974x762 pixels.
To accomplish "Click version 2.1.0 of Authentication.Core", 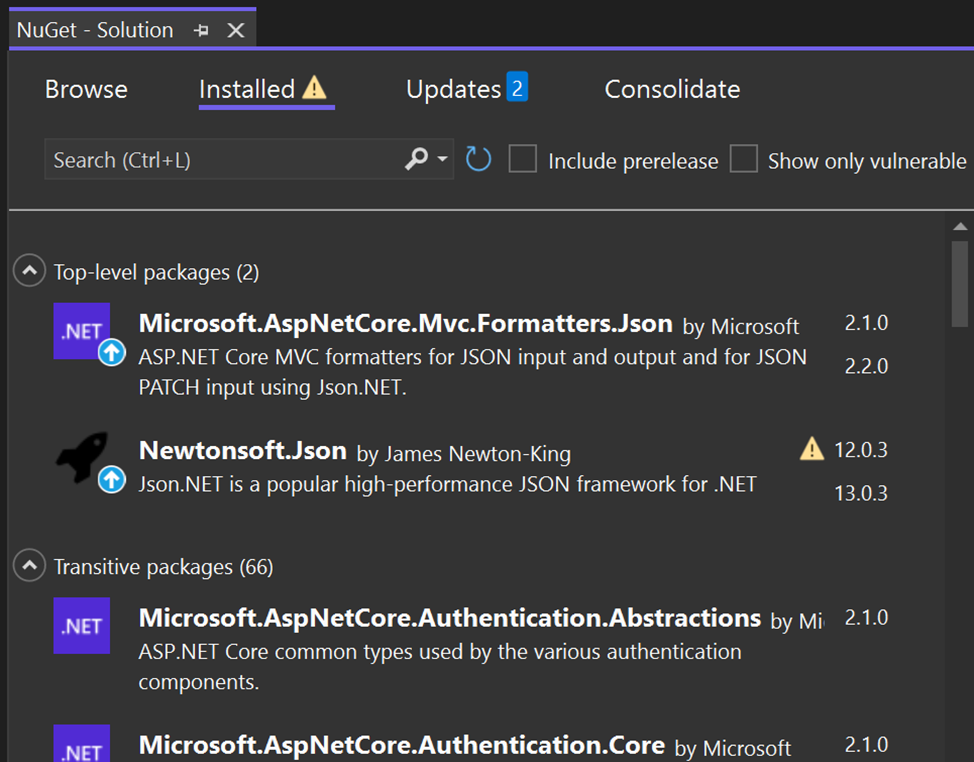I will tap(866, 745).
